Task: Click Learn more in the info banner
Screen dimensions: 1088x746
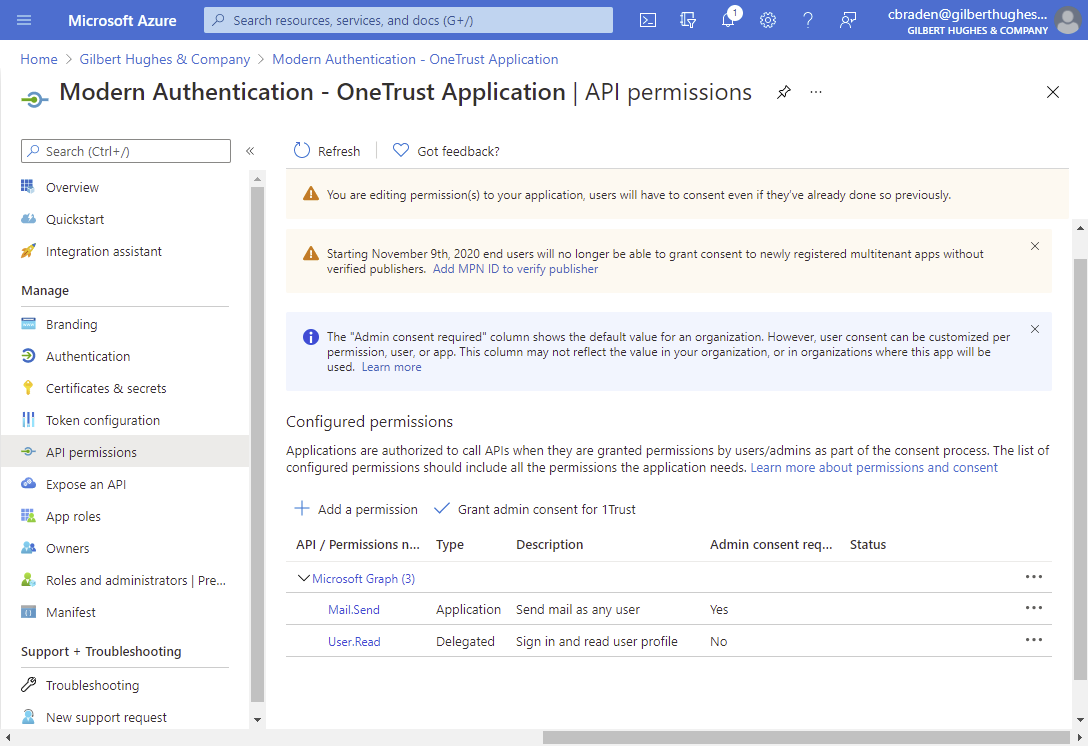Action: click(391, 366)
